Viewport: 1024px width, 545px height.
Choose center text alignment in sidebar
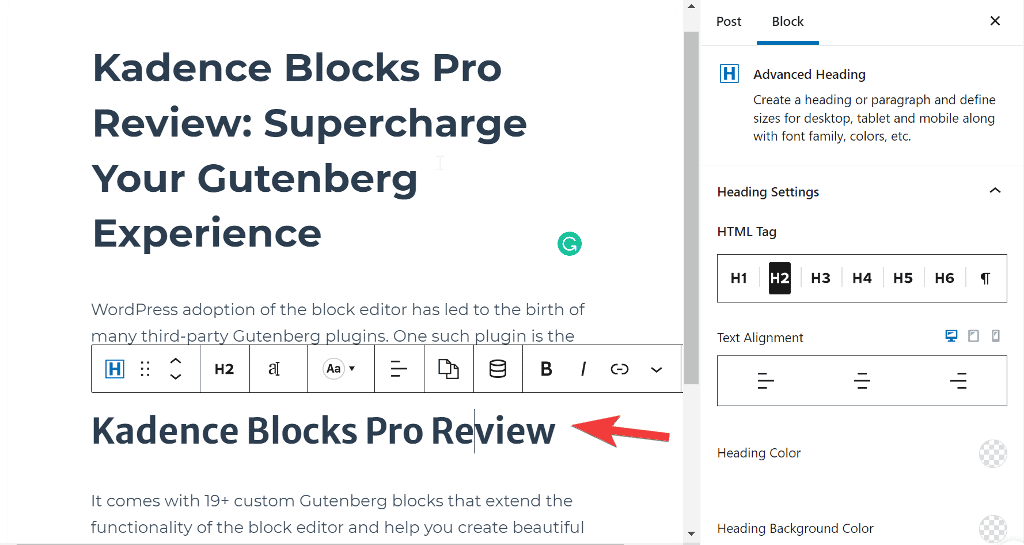click(862, 381)
